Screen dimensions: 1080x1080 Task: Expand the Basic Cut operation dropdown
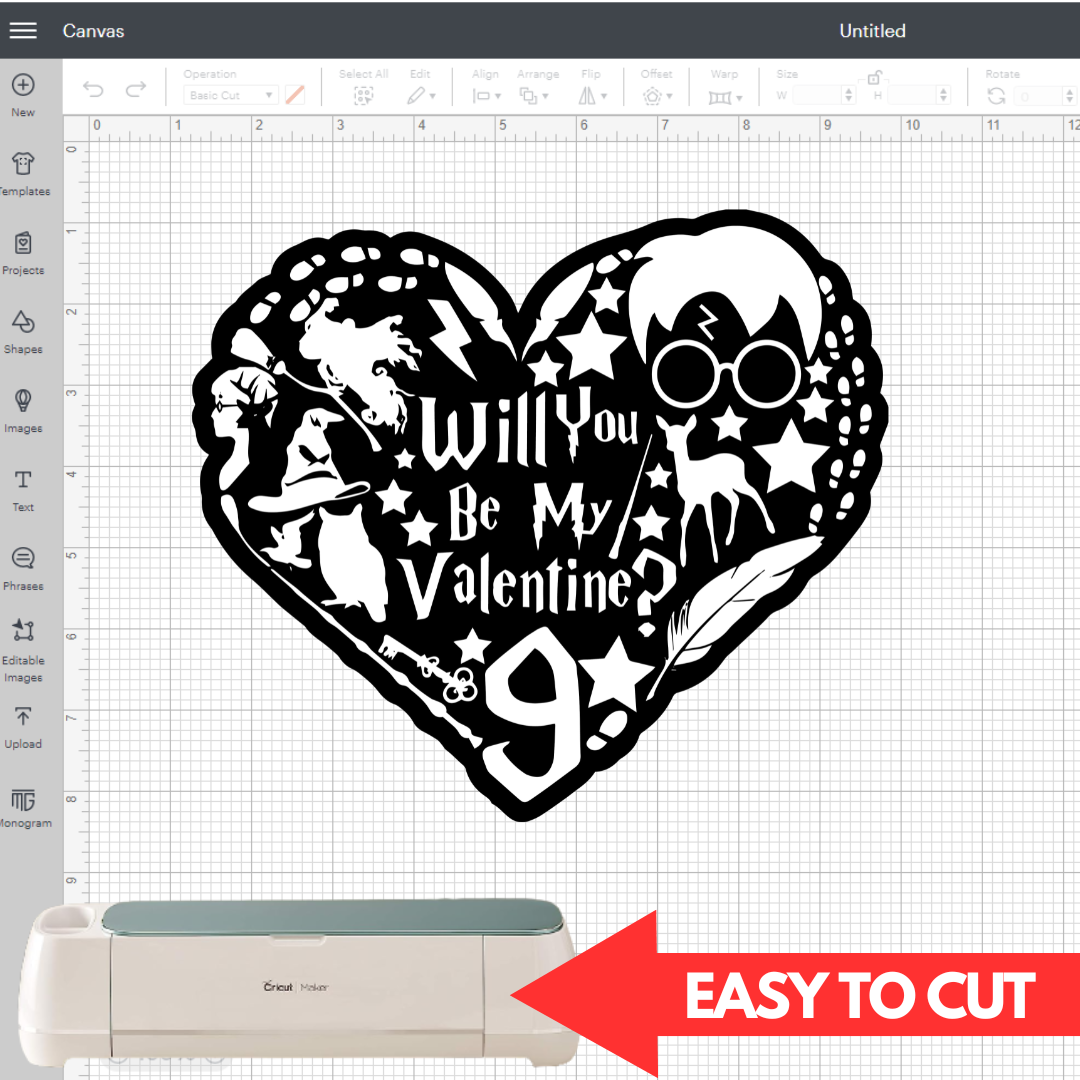(x=230, y=95)
